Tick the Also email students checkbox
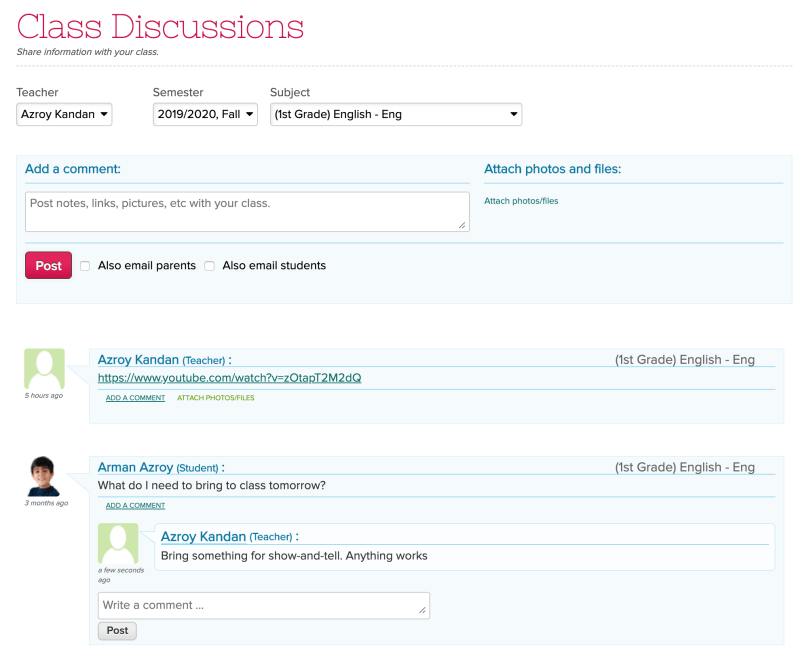 [x=209, y=266]
